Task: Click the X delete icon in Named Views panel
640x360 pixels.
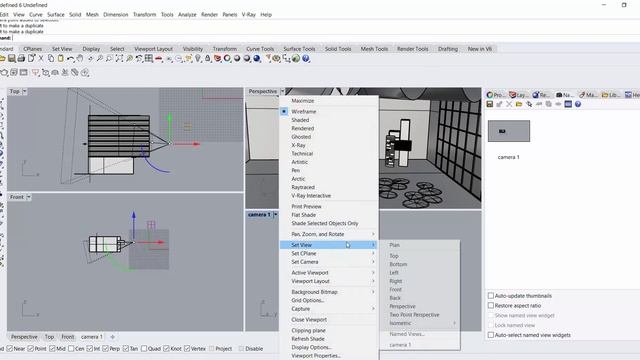Action: [509, 104]
